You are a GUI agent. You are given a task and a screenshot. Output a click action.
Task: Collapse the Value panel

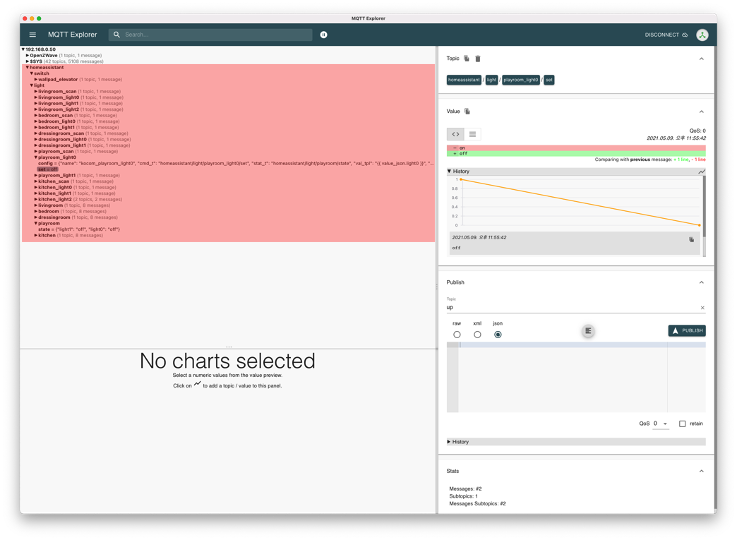click(x=701, y=112)
